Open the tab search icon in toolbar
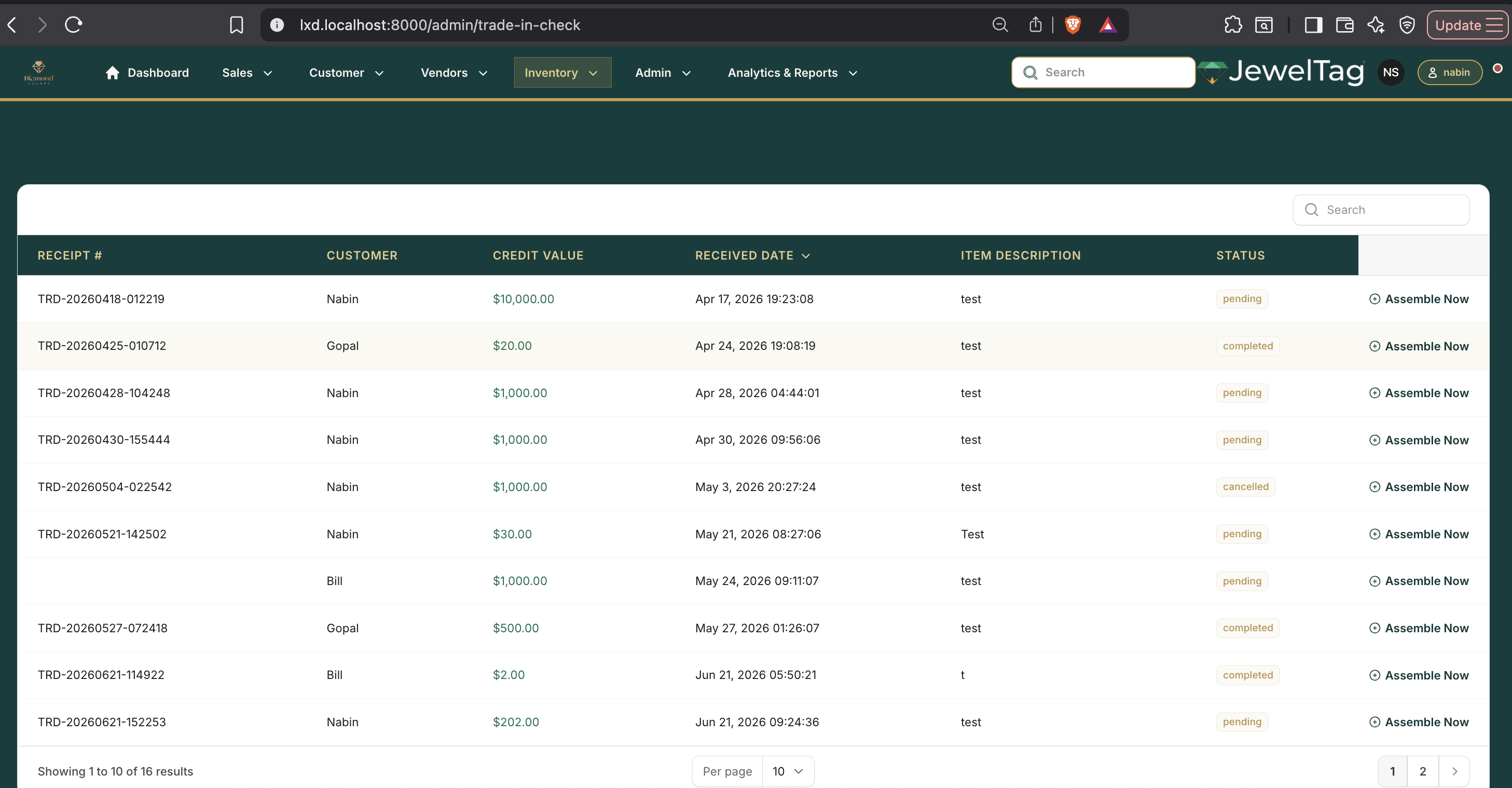Image resolution: width=1512 pixels, height=788 pixels. pos(1263,25)
